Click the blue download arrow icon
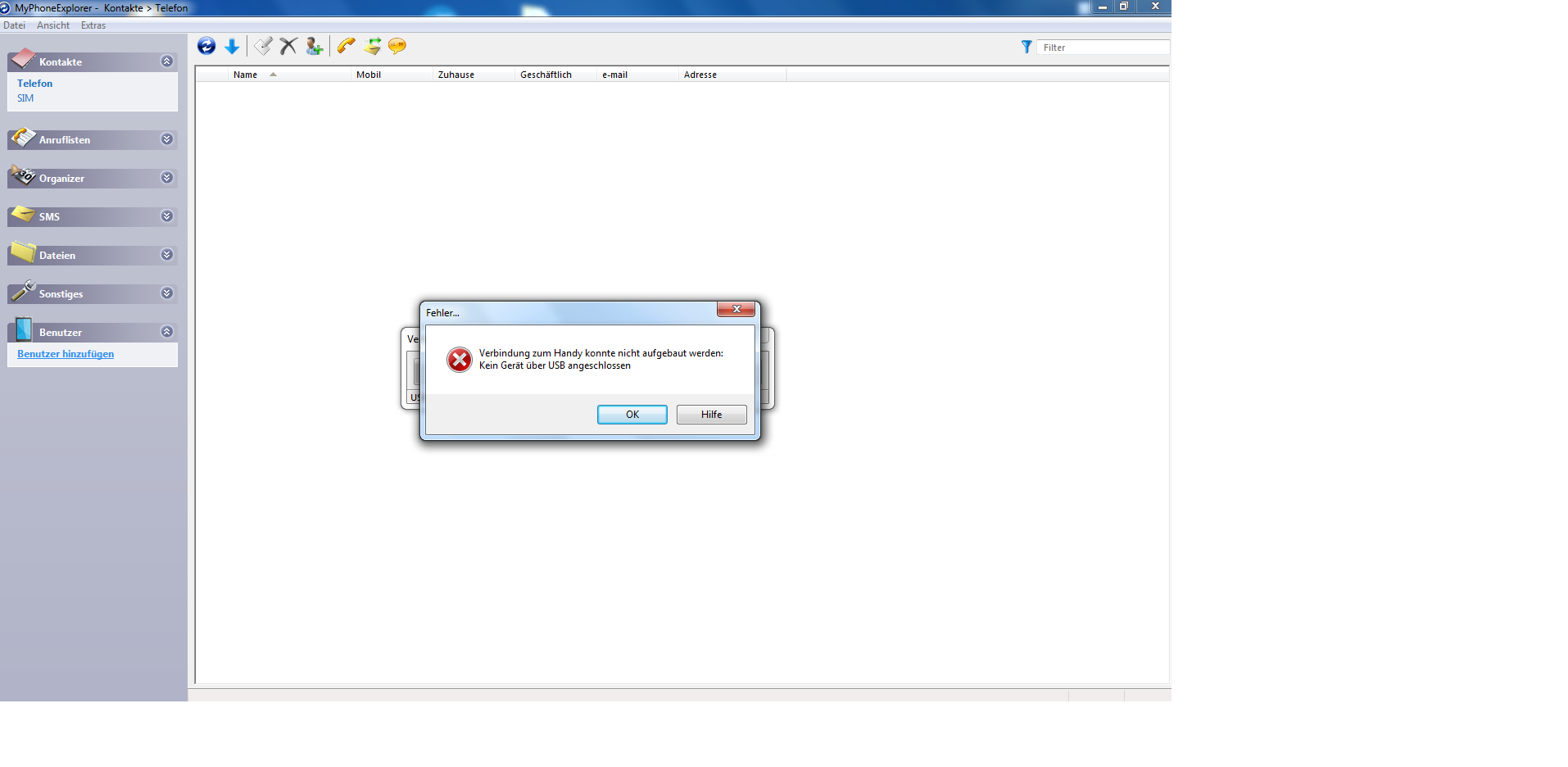Viewport: 1568px width, 767px height. click(x=232, y=46)
